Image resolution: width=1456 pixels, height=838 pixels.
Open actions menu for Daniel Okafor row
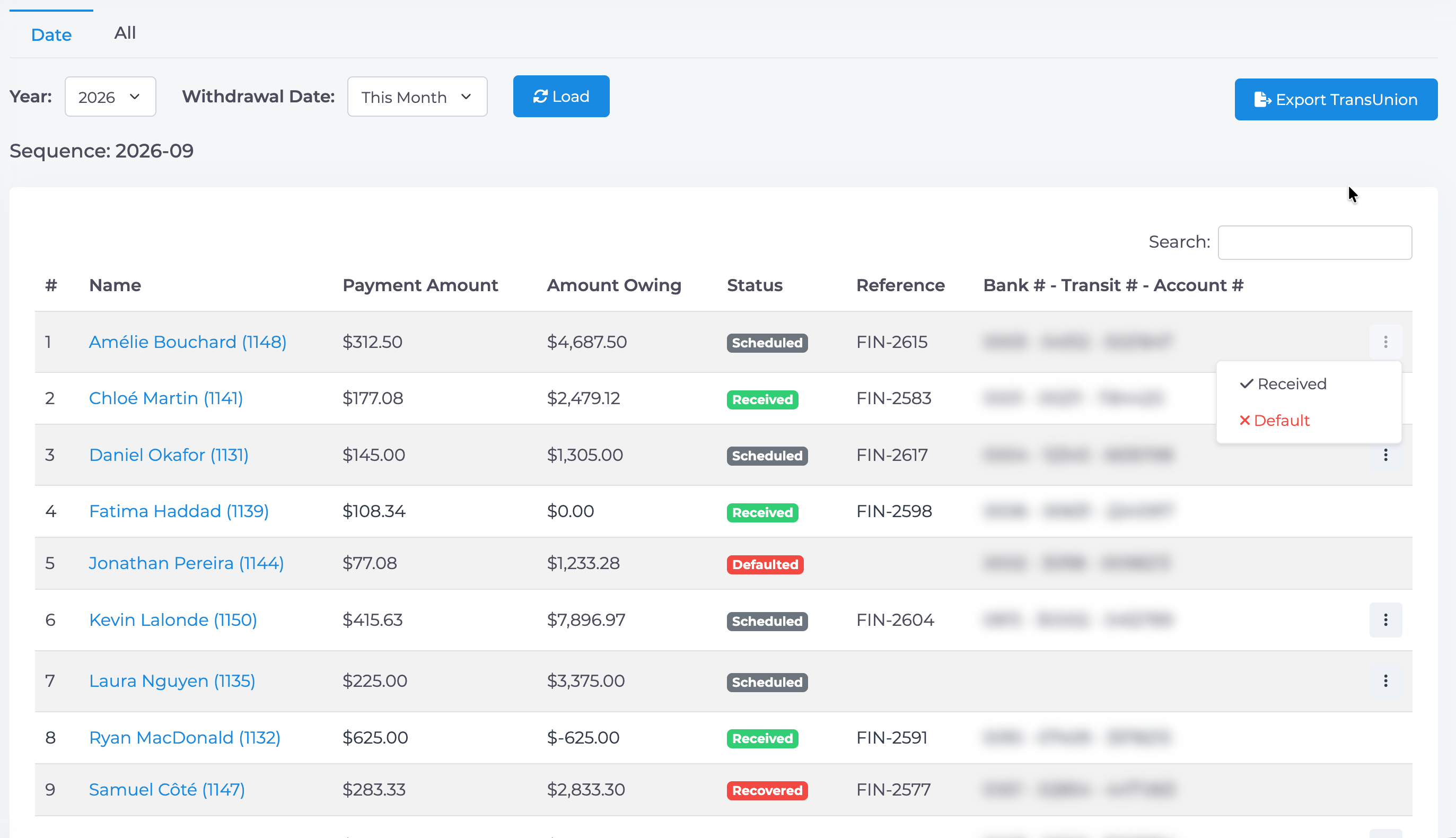click(1385, 455)
